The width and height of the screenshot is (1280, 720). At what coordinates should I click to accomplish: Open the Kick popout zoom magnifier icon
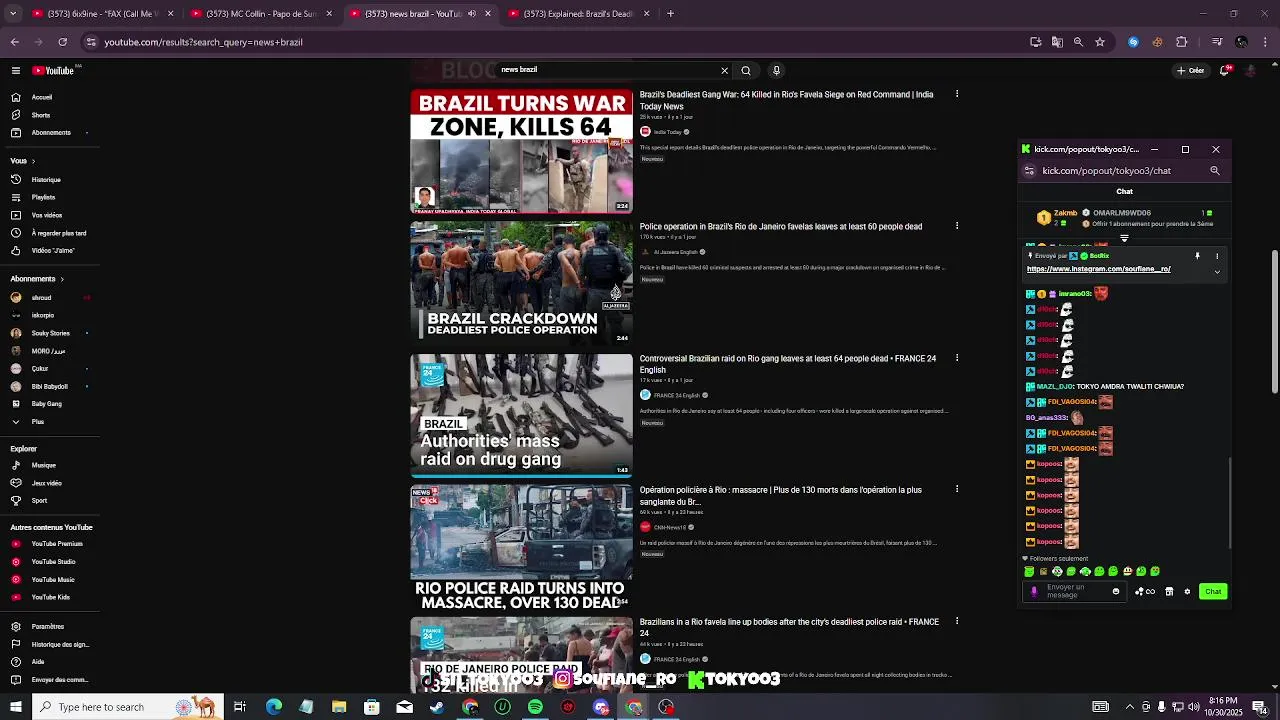1215,171
